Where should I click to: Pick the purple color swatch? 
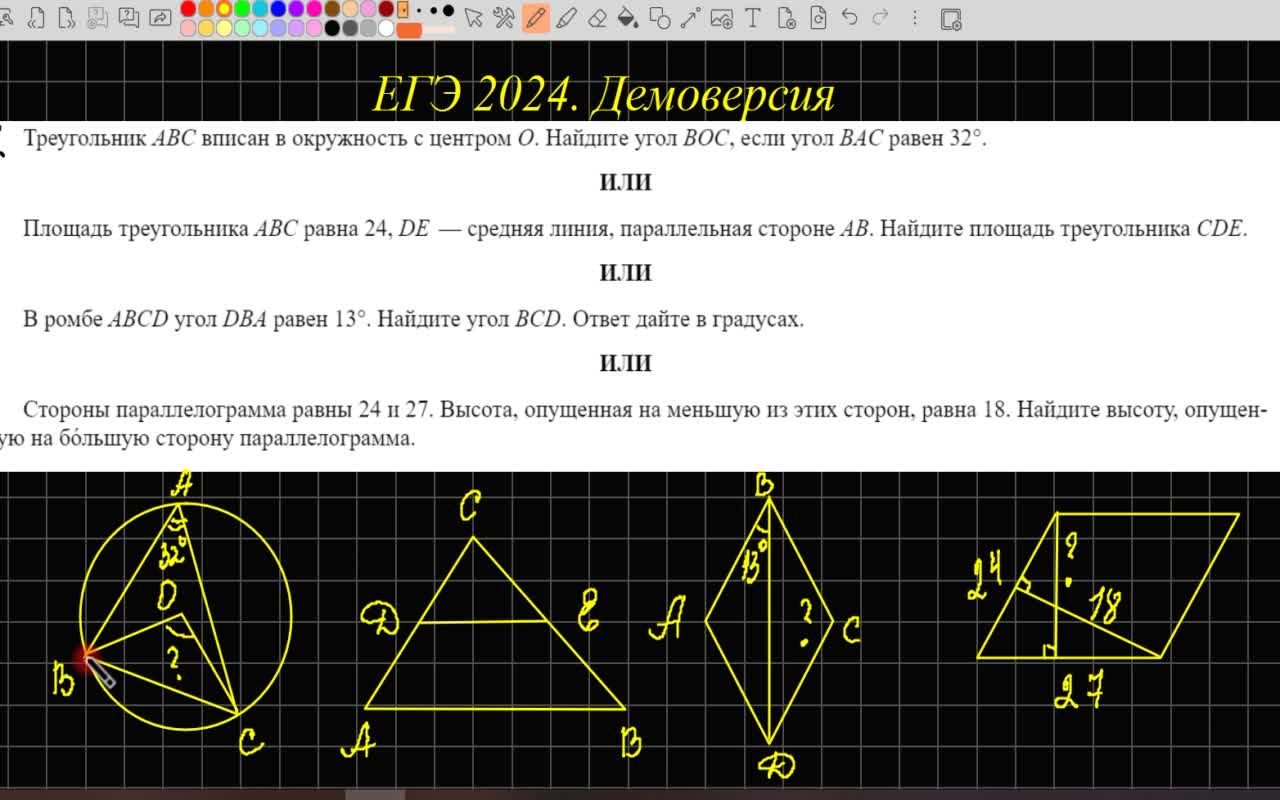[x=296, y=9]
